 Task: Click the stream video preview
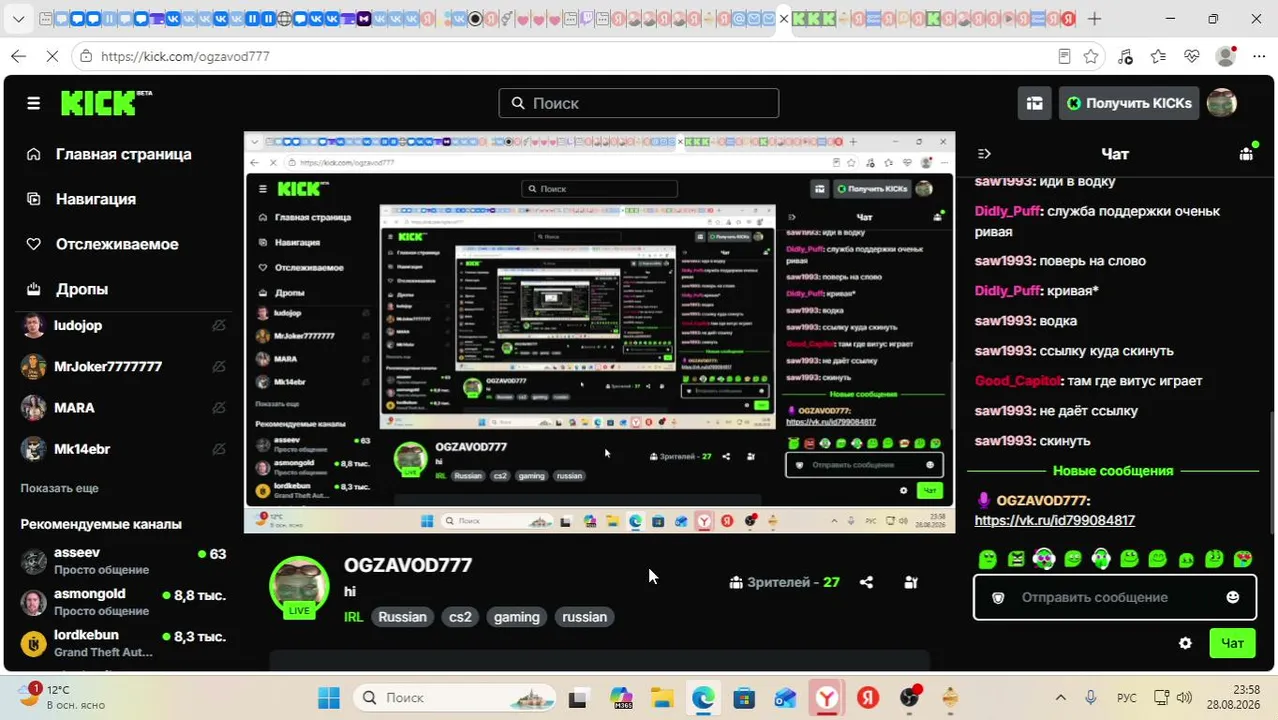pos(599,332)
